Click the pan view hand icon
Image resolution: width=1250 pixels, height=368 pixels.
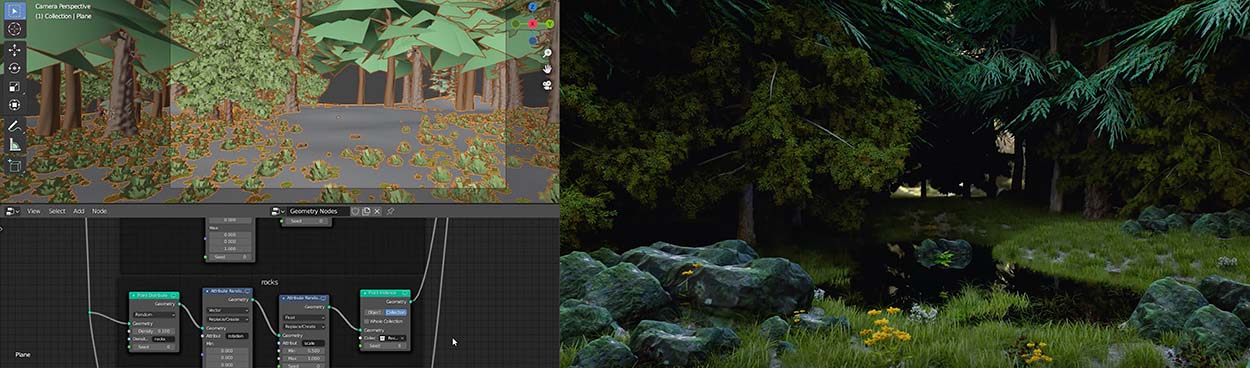point(548,69)
